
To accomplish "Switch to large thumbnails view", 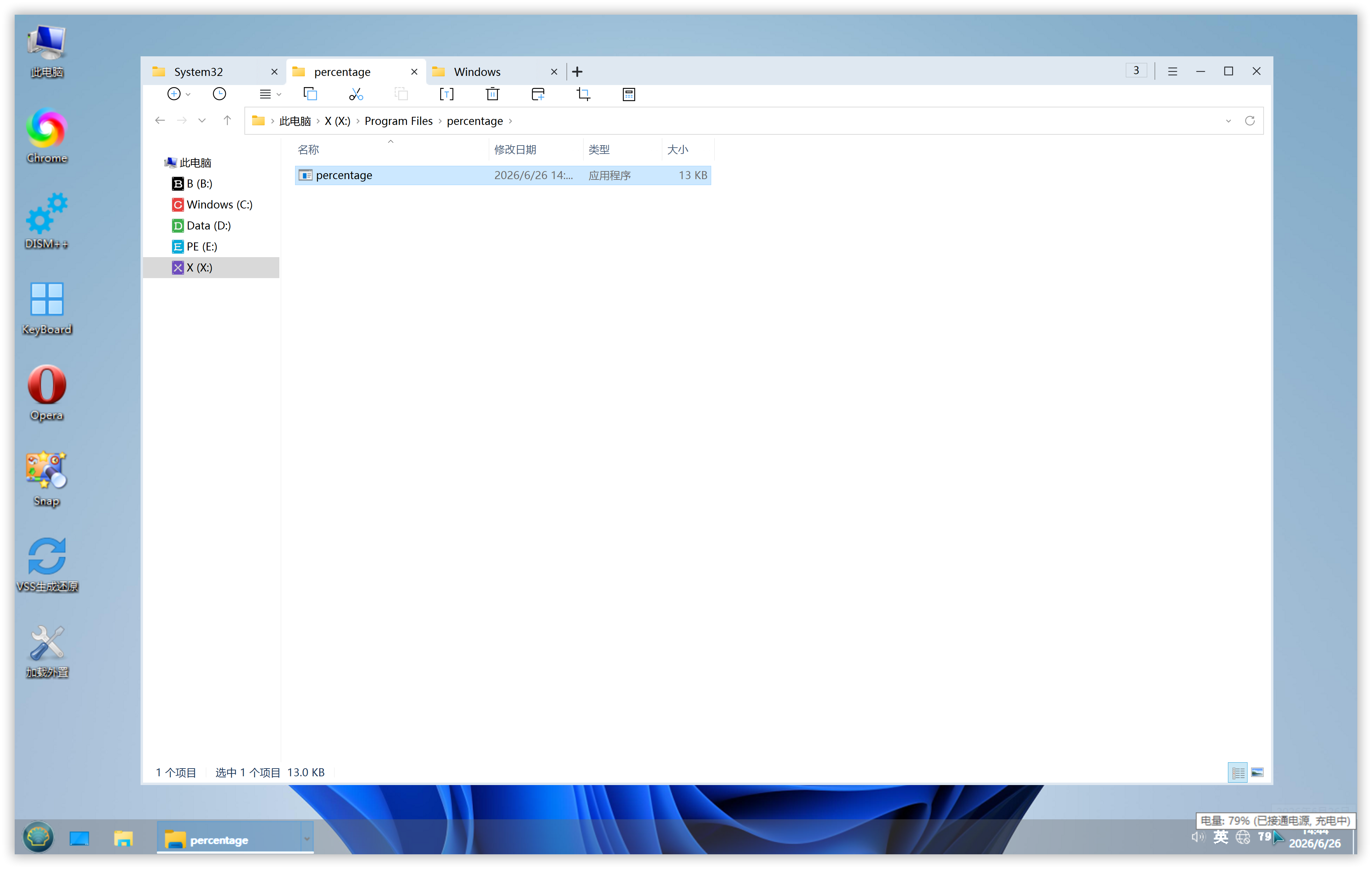I will [1257, 773].
